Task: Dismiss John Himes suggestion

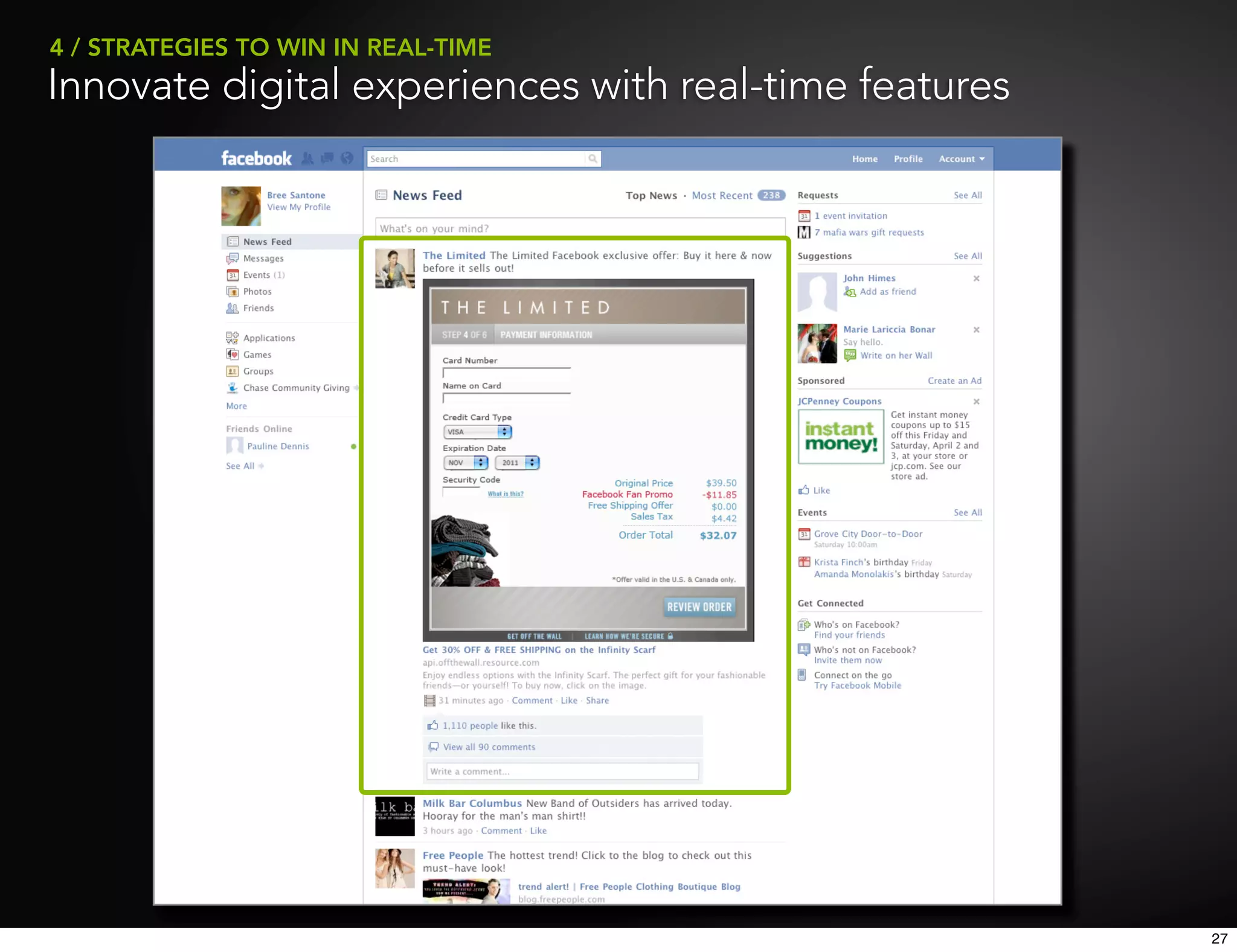Action: (976, 278)
